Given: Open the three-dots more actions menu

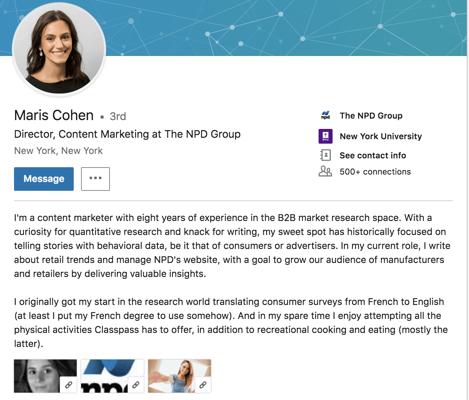Looking at the screenshot, I should tap(95, 179).
